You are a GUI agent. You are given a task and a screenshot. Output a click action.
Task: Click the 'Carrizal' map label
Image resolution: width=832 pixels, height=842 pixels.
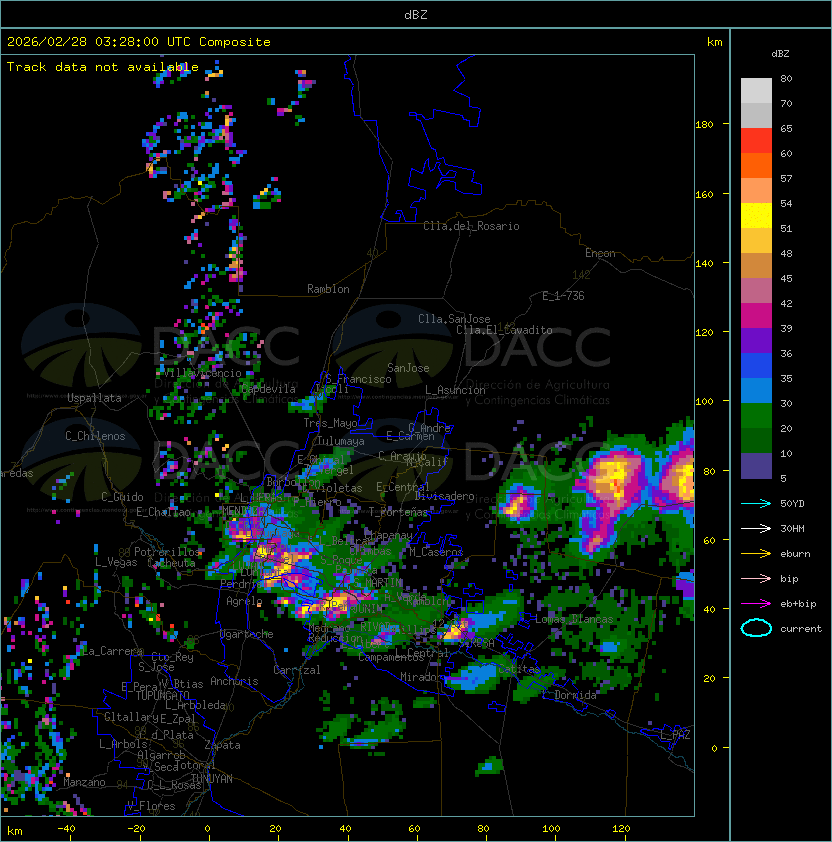(296, 670)
